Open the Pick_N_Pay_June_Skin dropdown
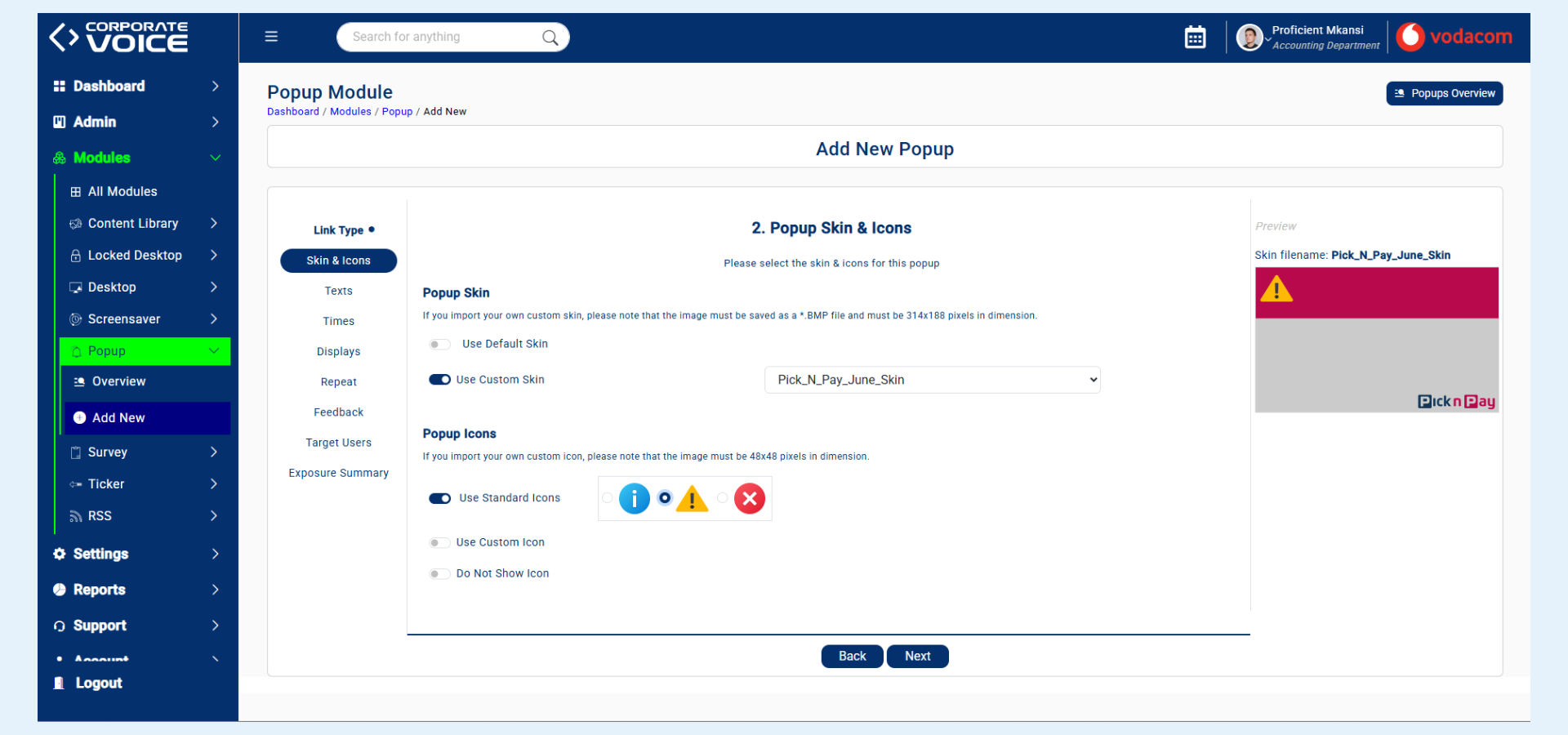Screen dimensions: 1568x735 coord(932,380)
